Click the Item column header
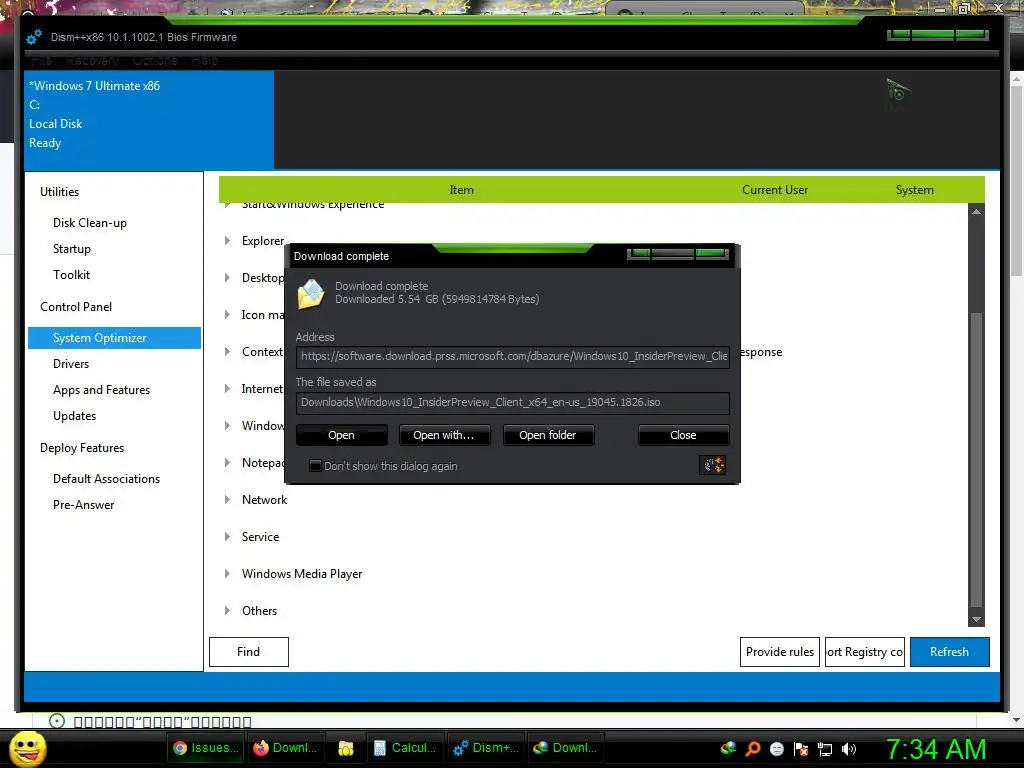 tap(461, 190)
